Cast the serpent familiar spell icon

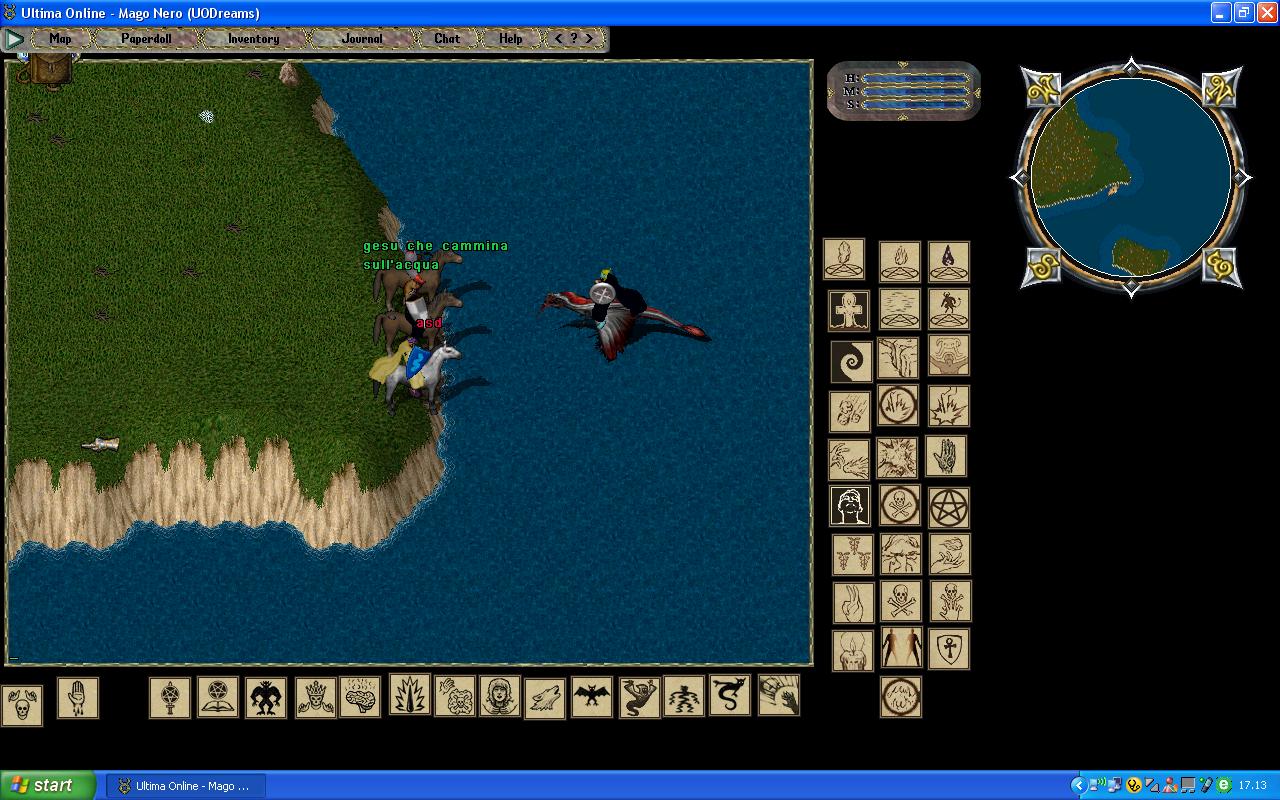tap(729, 695)
